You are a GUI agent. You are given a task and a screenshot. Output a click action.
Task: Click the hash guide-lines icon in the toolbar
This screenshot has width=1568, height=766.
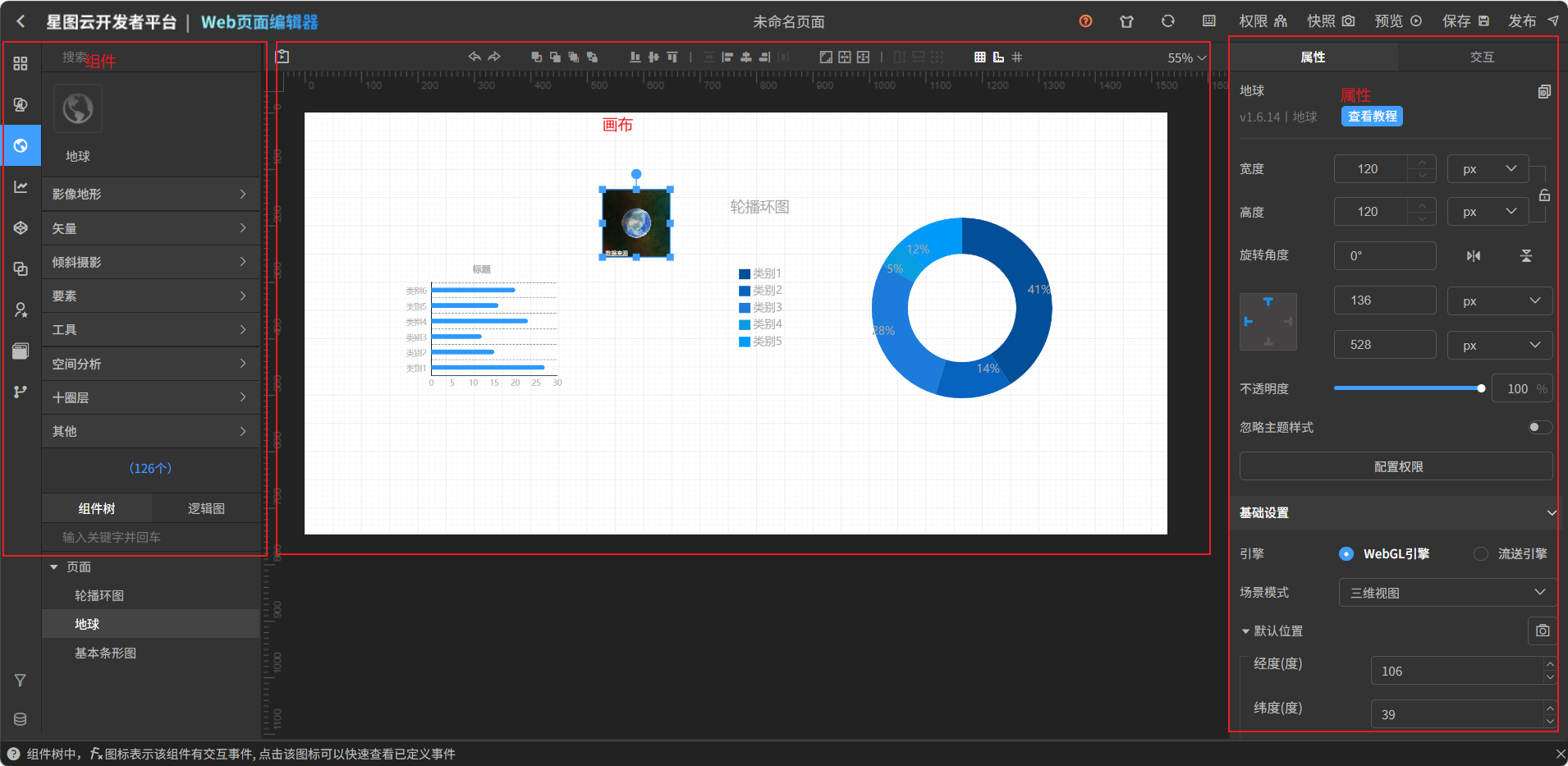point(1017,57)
